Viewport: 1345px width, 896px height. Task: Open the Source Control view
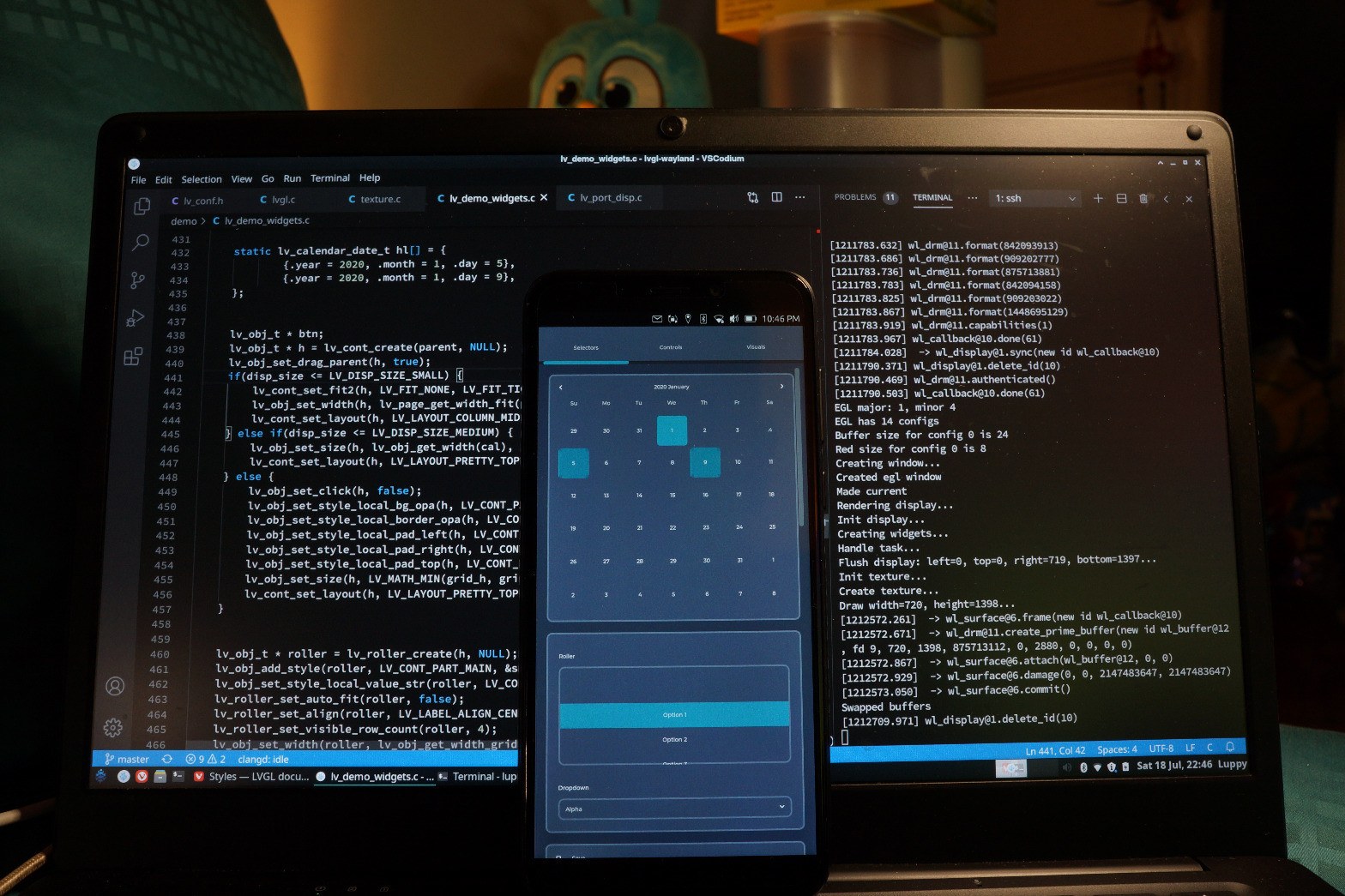tap(137, 280)
